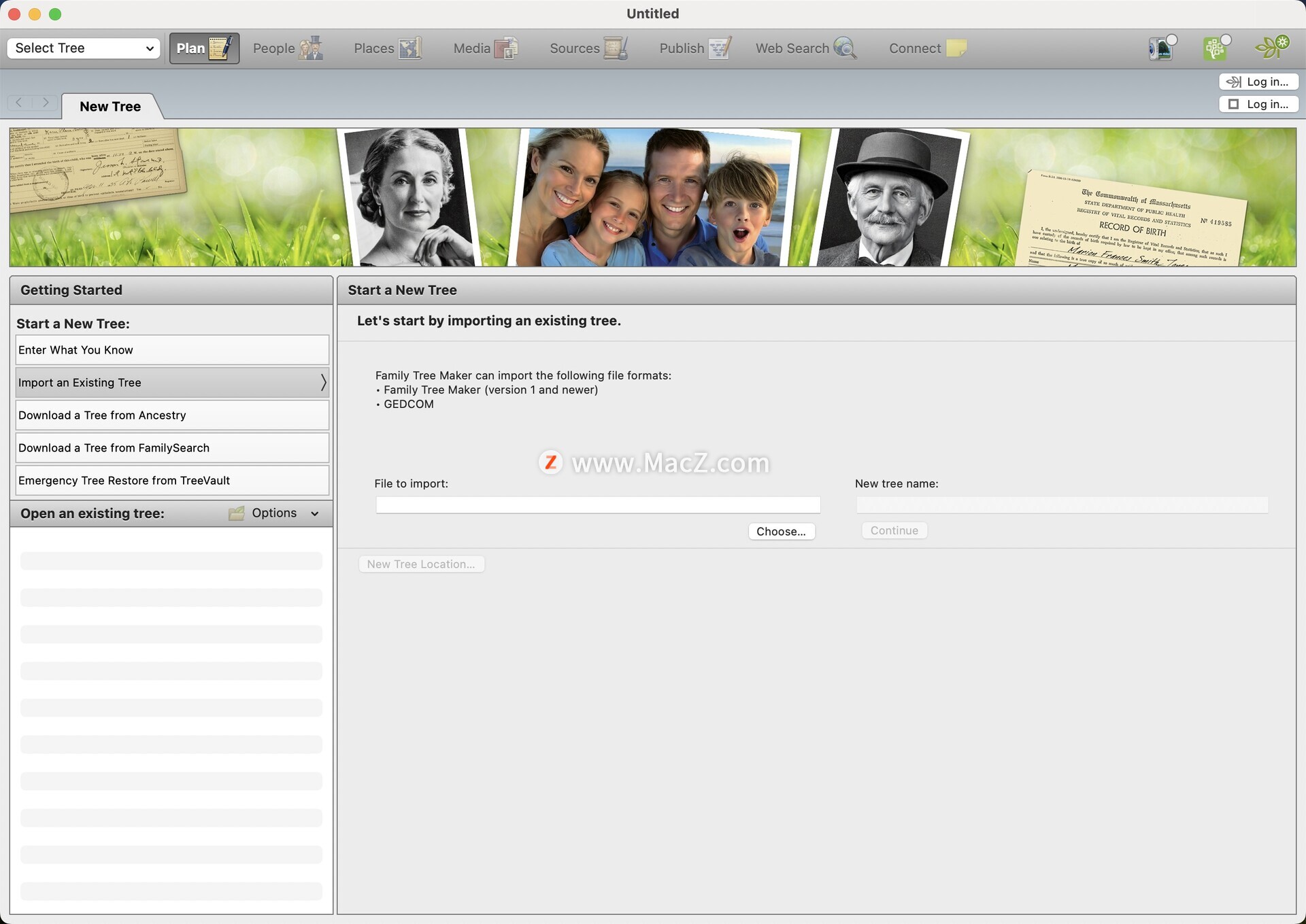
Task: Open the Places workspace
Action: [387, 48]
